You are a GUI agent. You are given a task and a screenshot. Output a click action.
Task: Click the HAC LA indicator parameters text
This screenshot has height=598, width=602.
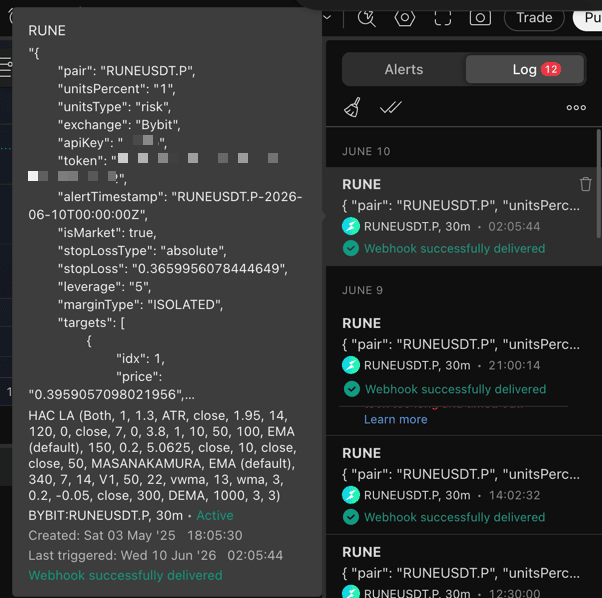click(x=162, y=455)
